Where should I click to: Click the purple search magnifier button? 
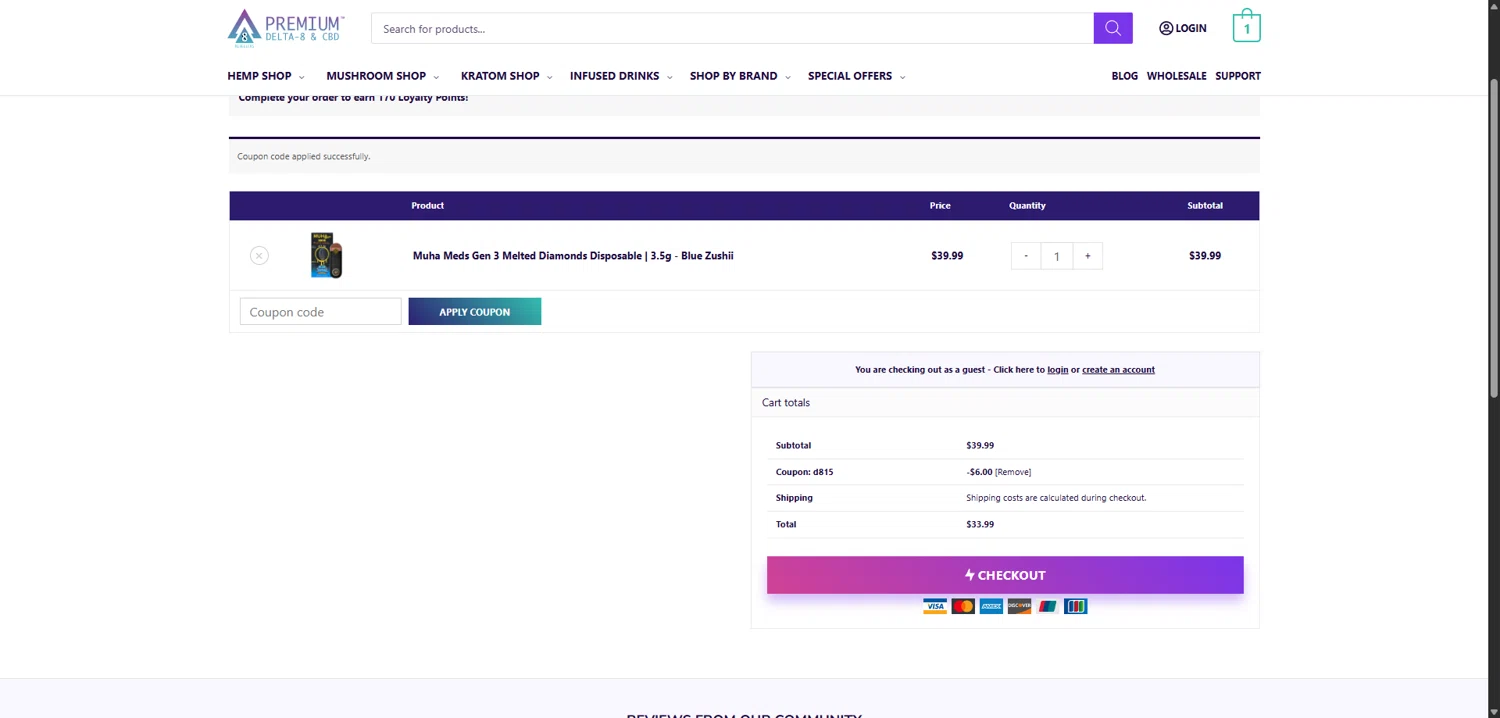coord(1113,28)
